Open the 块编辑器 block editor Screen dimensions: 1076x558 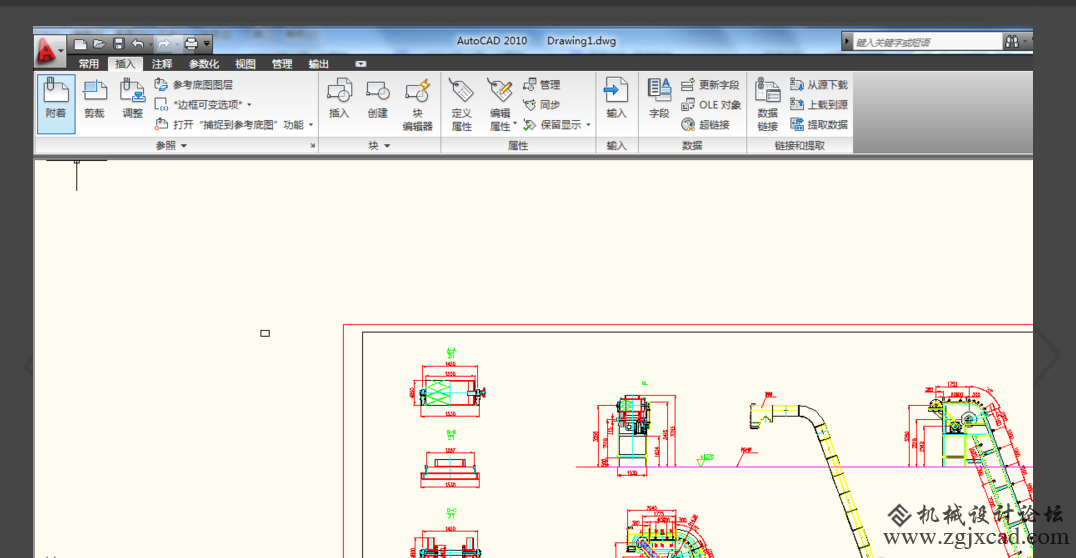(417, 105)
